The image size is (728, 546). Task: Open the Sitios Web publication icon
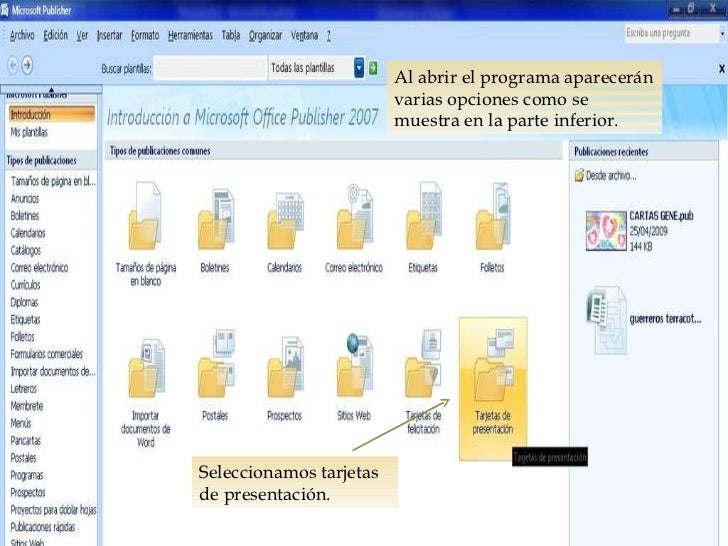pyautogui.click(x=355, y=365)
